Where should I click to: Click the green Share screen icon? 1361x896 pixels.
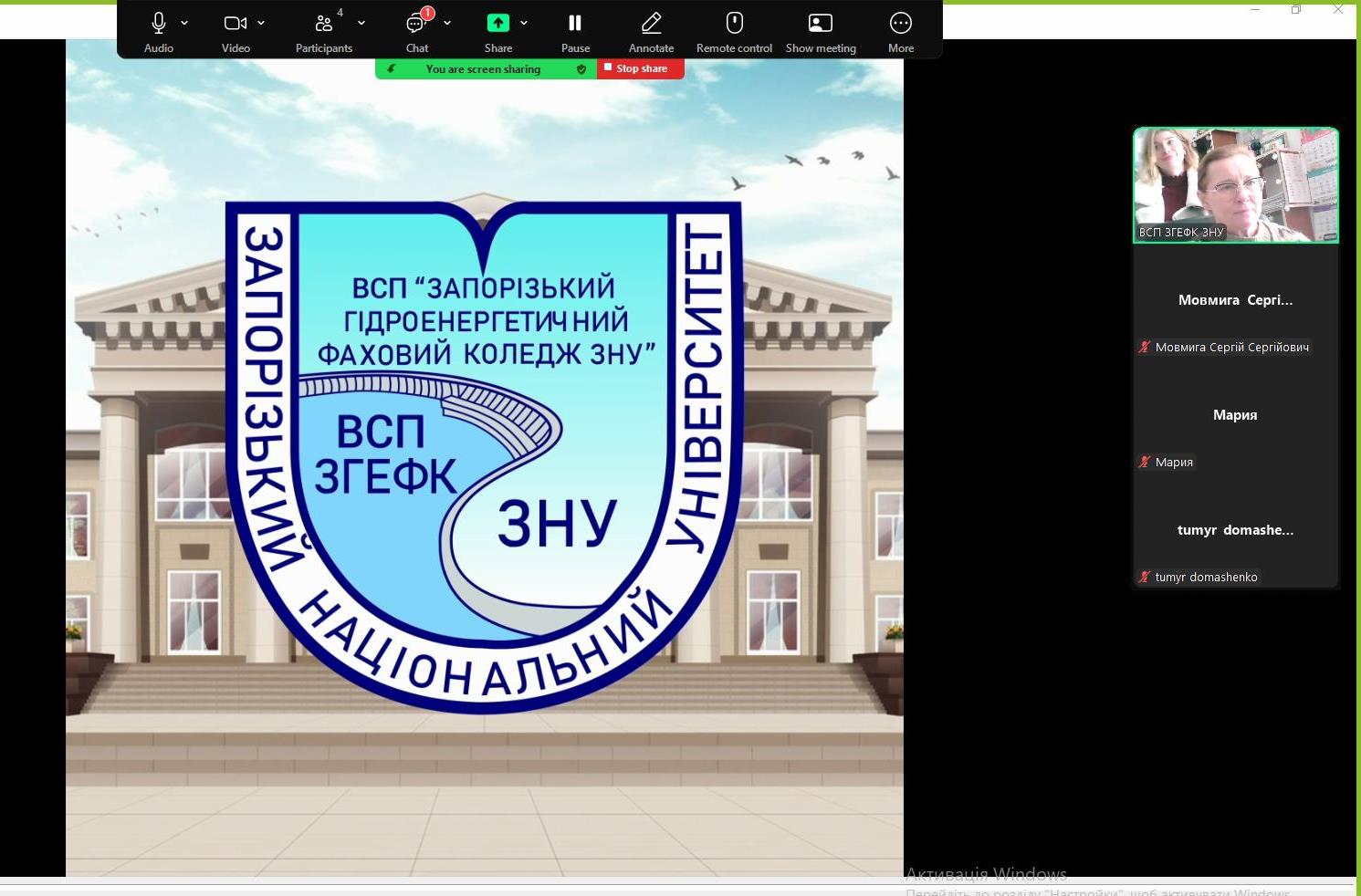point(498,23)
